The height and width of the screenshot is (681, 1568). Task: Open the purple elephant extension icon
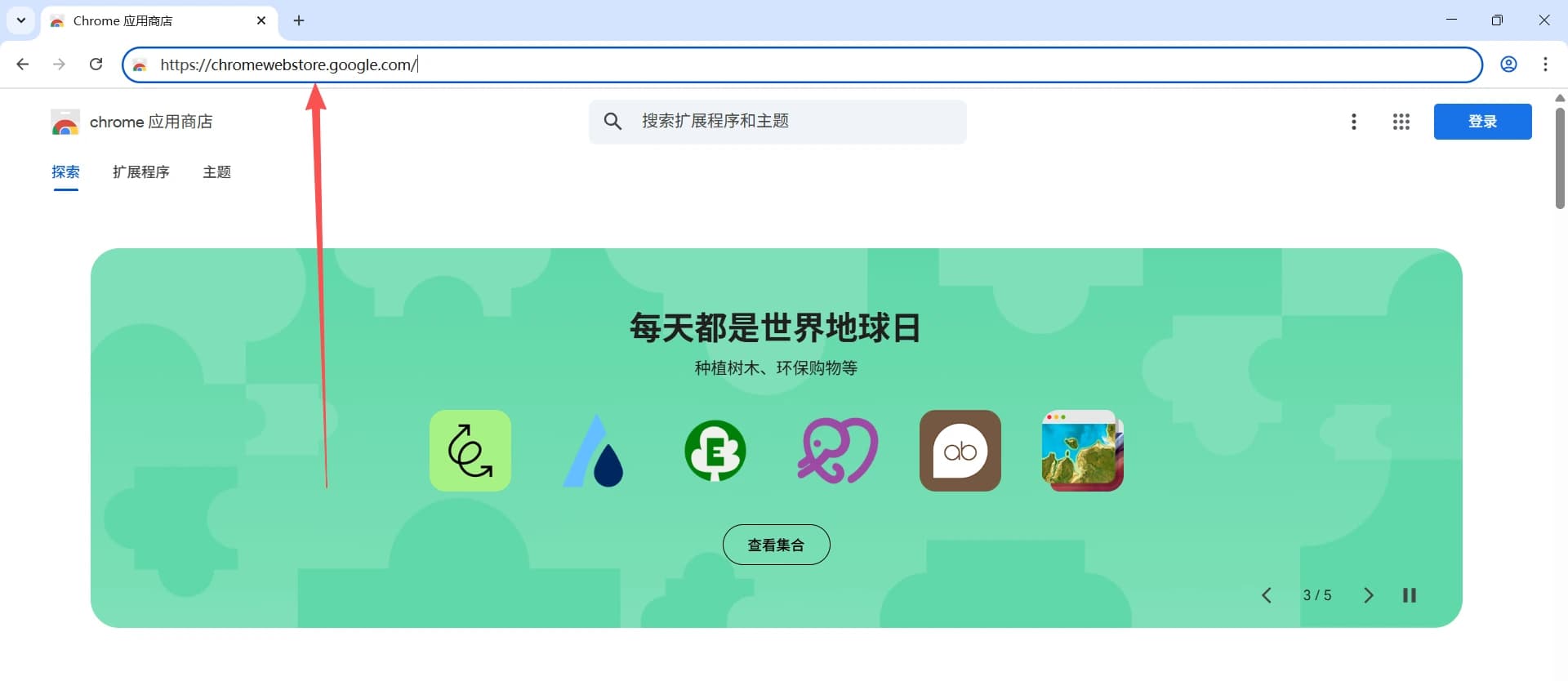tap(838, 451)
